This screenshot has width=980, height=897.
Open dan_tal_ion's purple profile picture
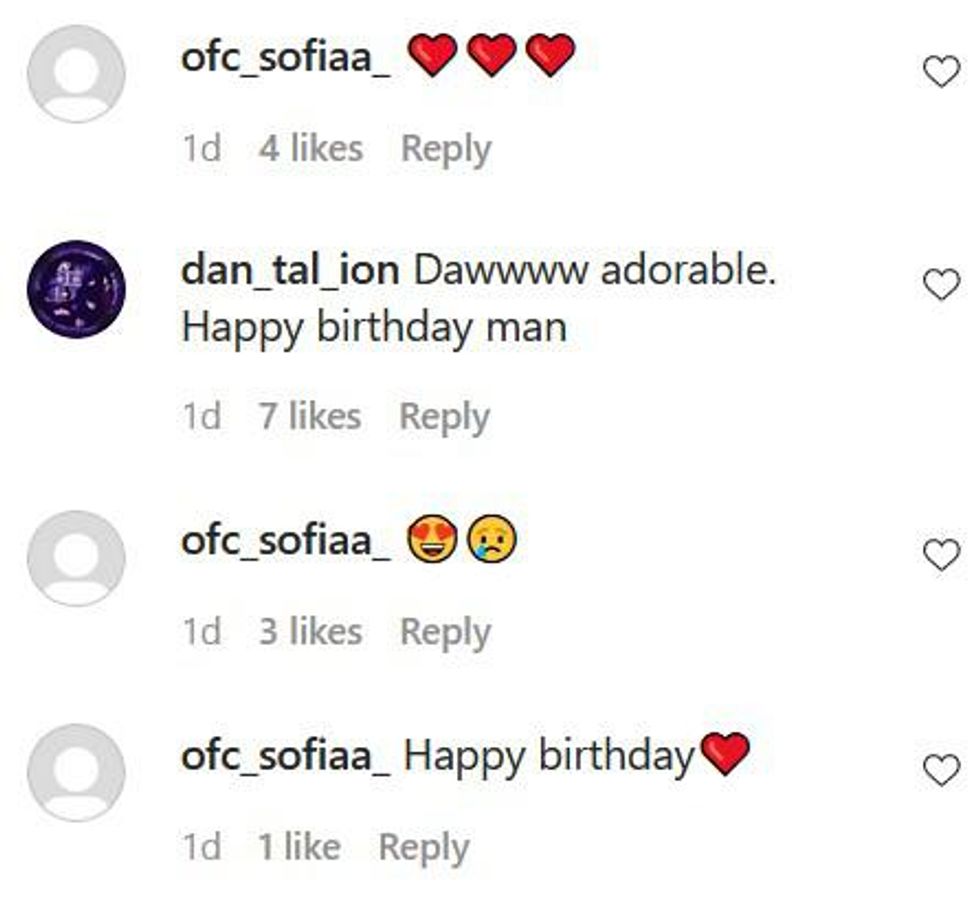tap(76, 289)
